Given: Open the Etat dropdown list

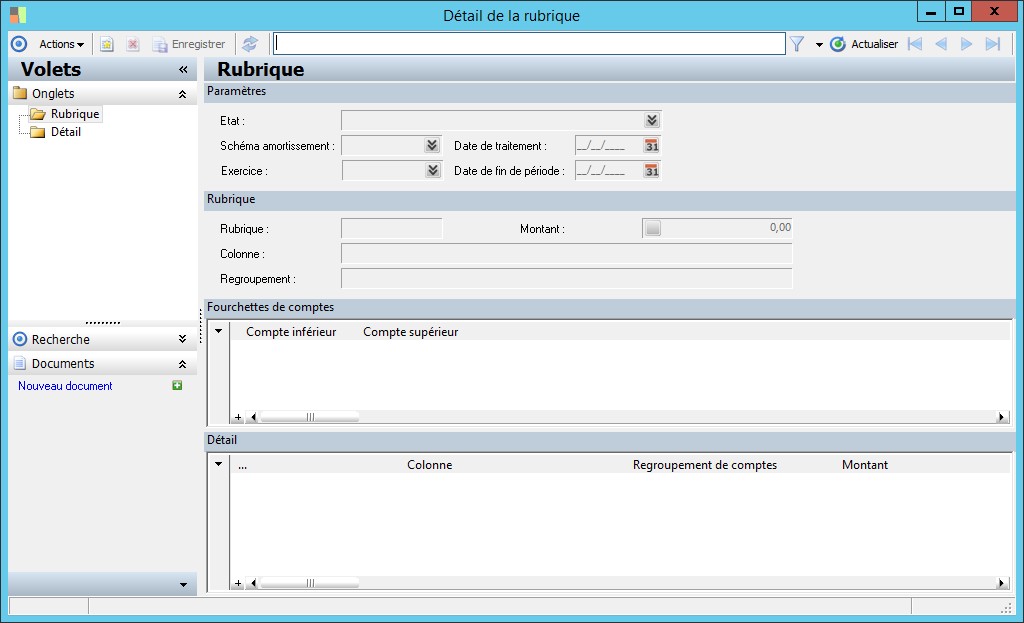Looking at the screenshot, I should pyautogui.click(x=652, y=120).
